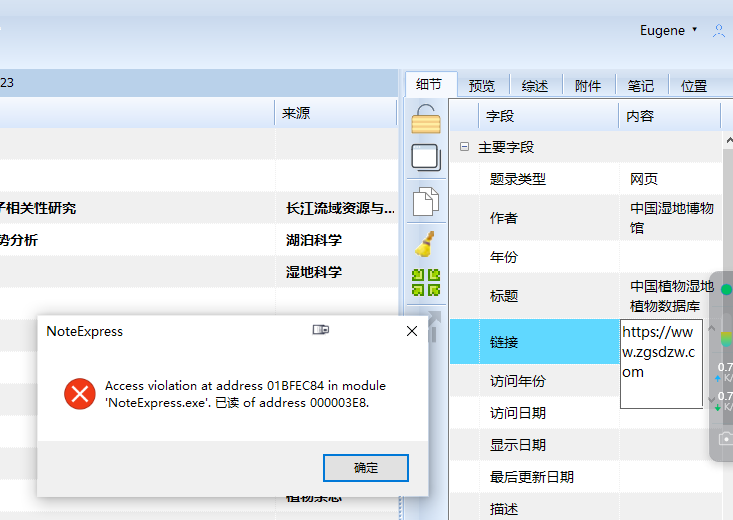Click the 来源 column header
Screen dimensions: 733x520
tap(336, 113)
